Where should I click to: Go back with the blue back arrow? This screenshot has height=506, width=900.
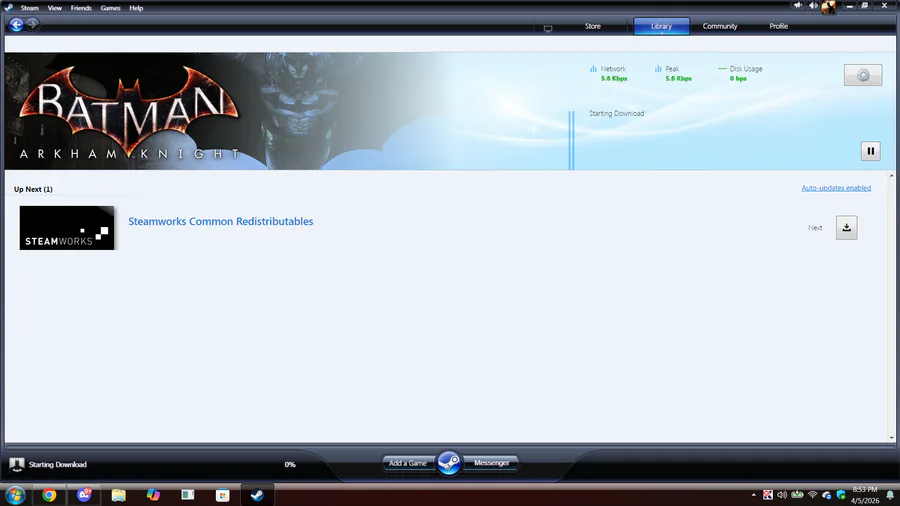pos(16,25)
